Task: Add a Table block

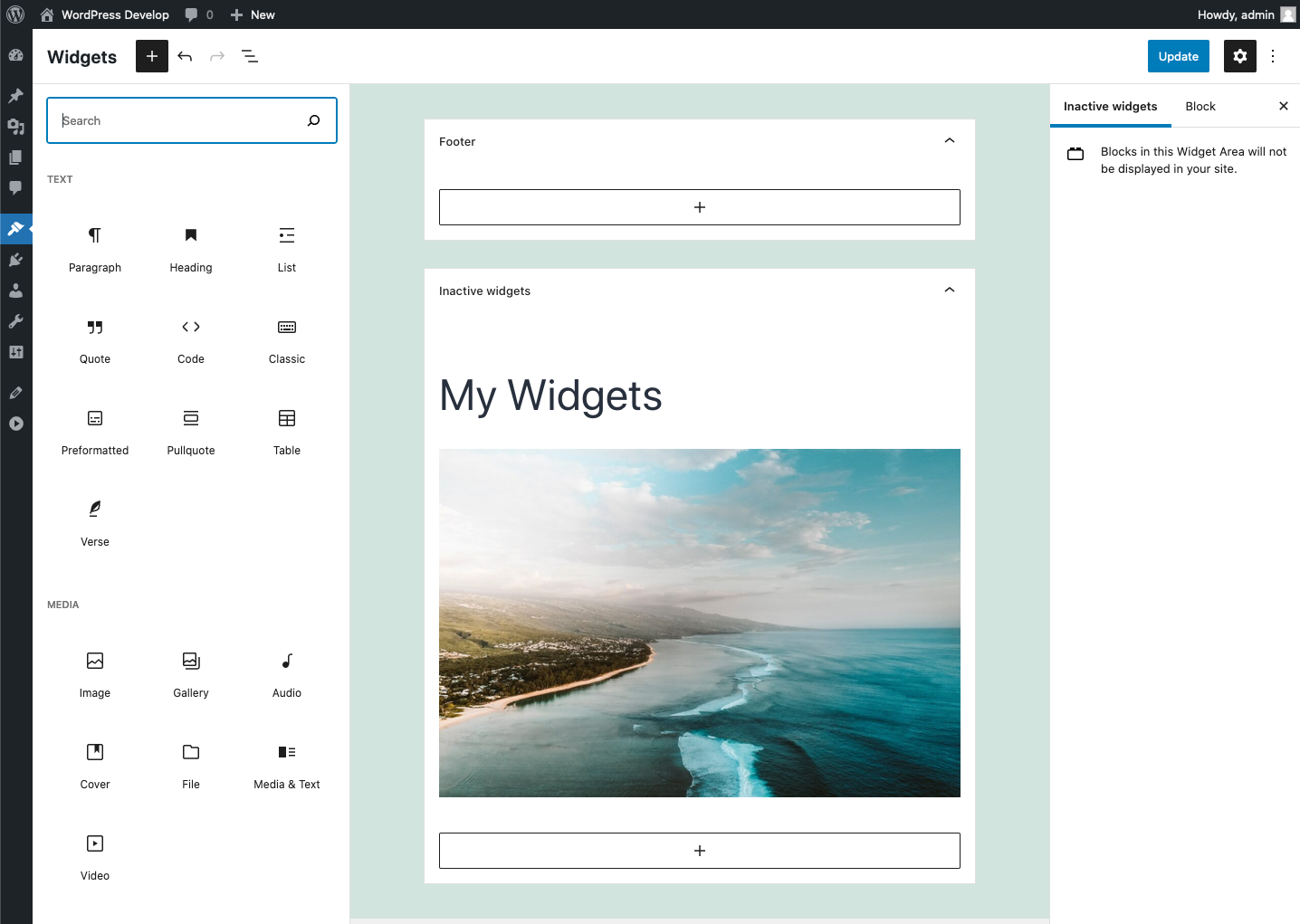Action: coord(287,432)
